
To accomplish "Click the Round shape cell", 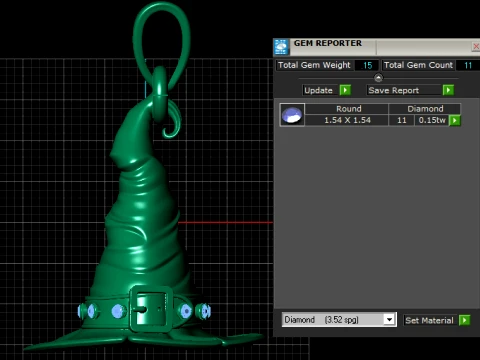I will pos(347,109).
